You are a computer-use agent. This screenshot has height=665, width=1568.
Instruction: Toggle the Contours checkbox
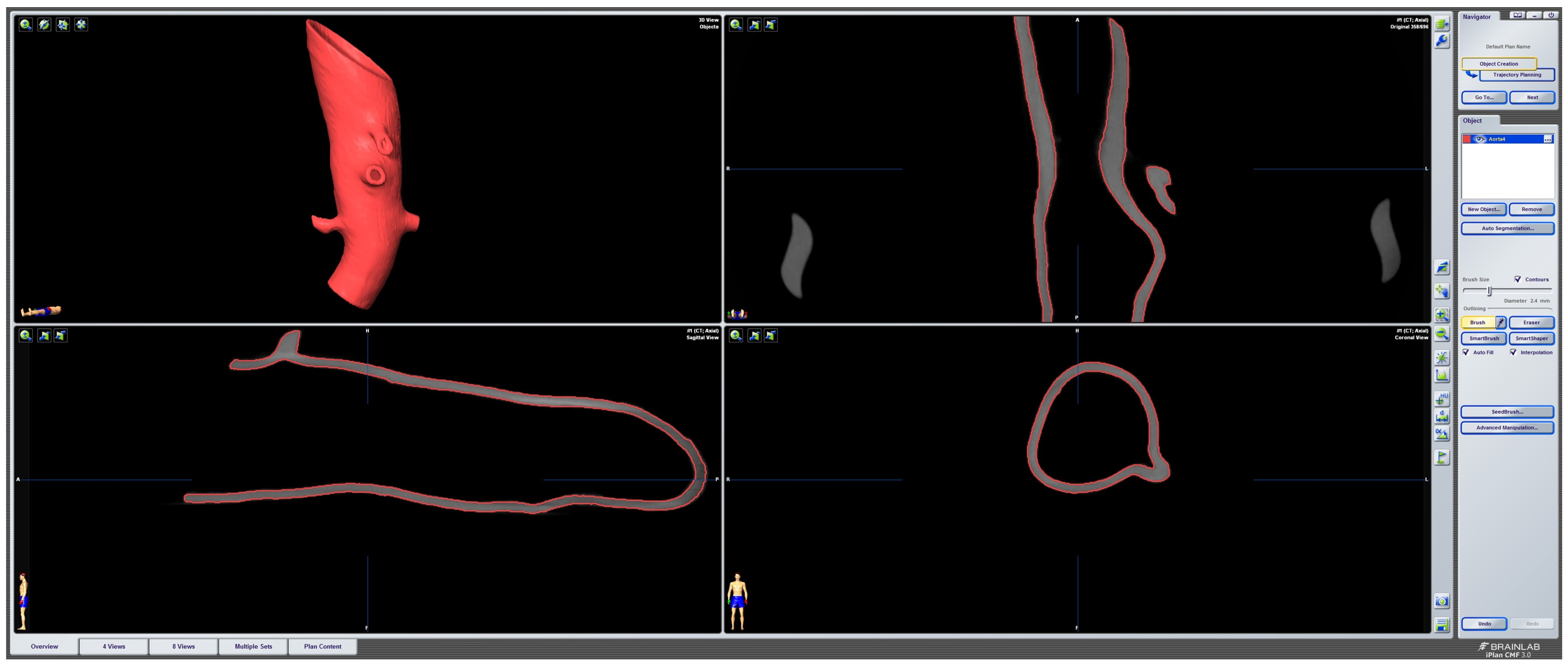1518,279
